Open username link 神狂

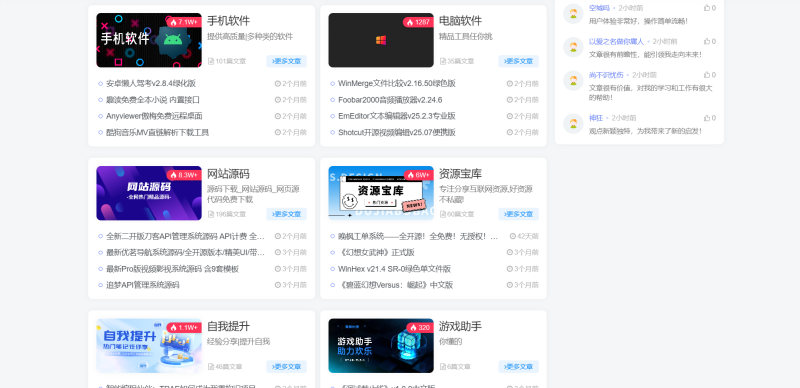coord(596,117)
